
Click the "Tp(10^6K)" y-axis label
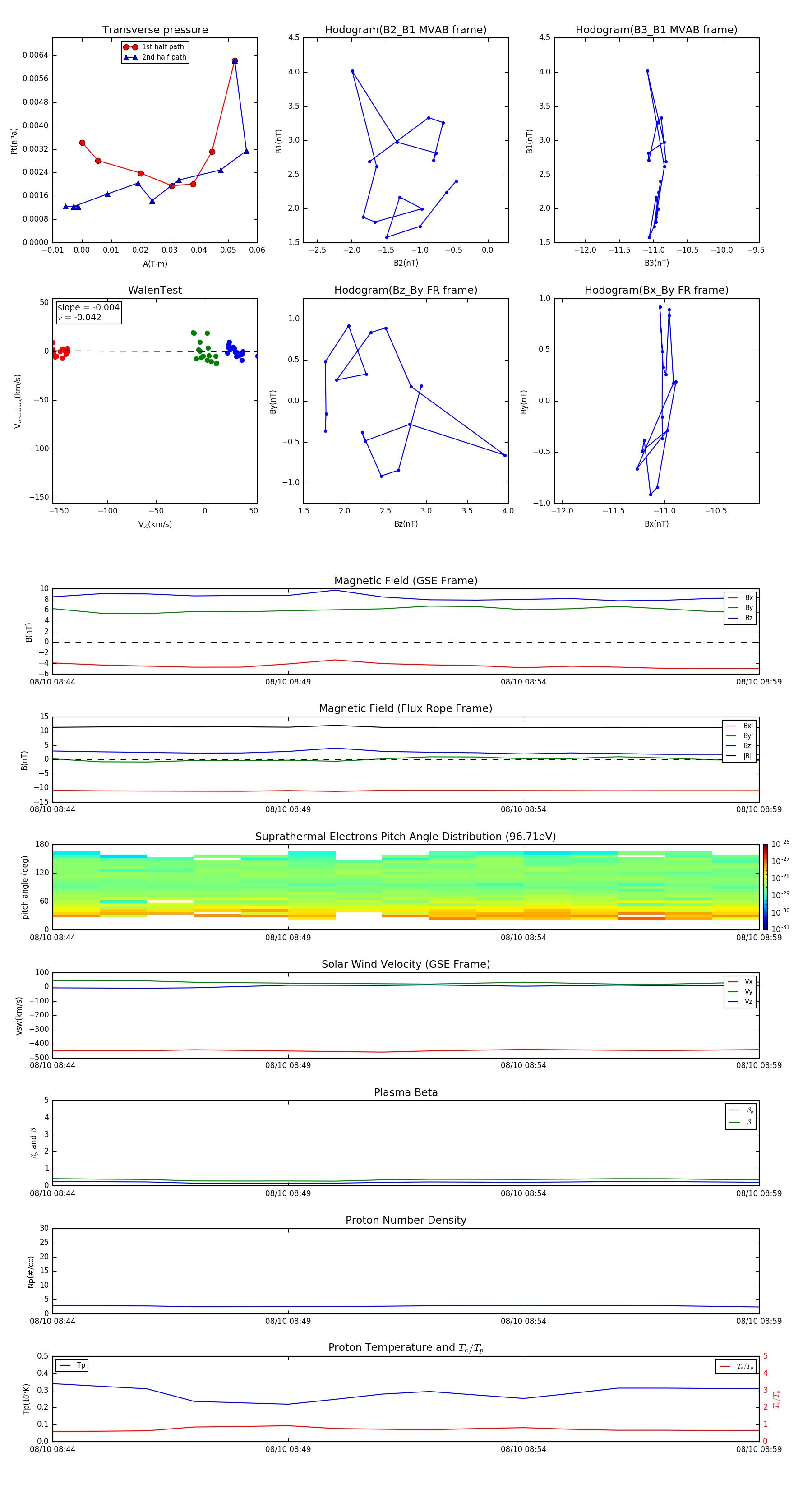26,1399
